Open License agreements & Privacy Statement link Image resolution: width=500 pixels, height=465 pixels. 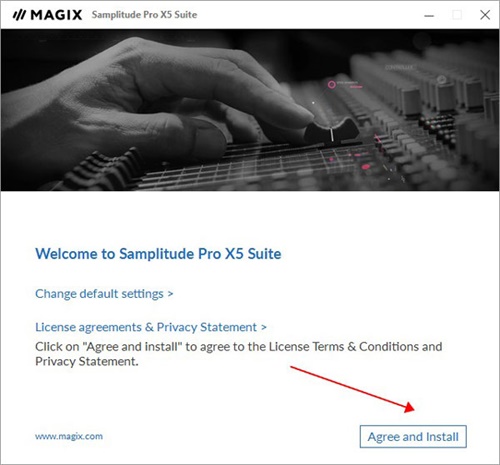(151, 327)
